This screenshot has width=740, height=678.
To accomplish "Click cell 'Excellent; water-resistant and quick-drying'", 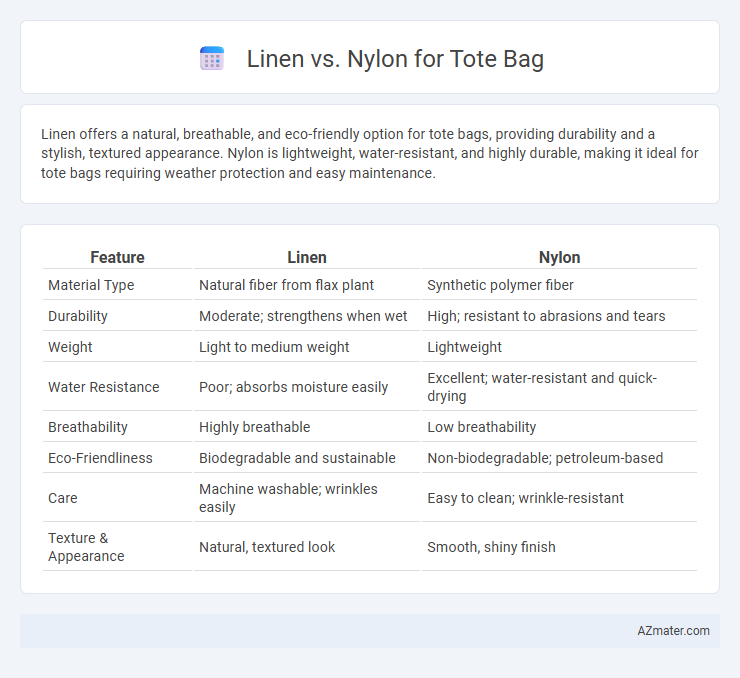I will pyautogui.click(x=542, y=387).
